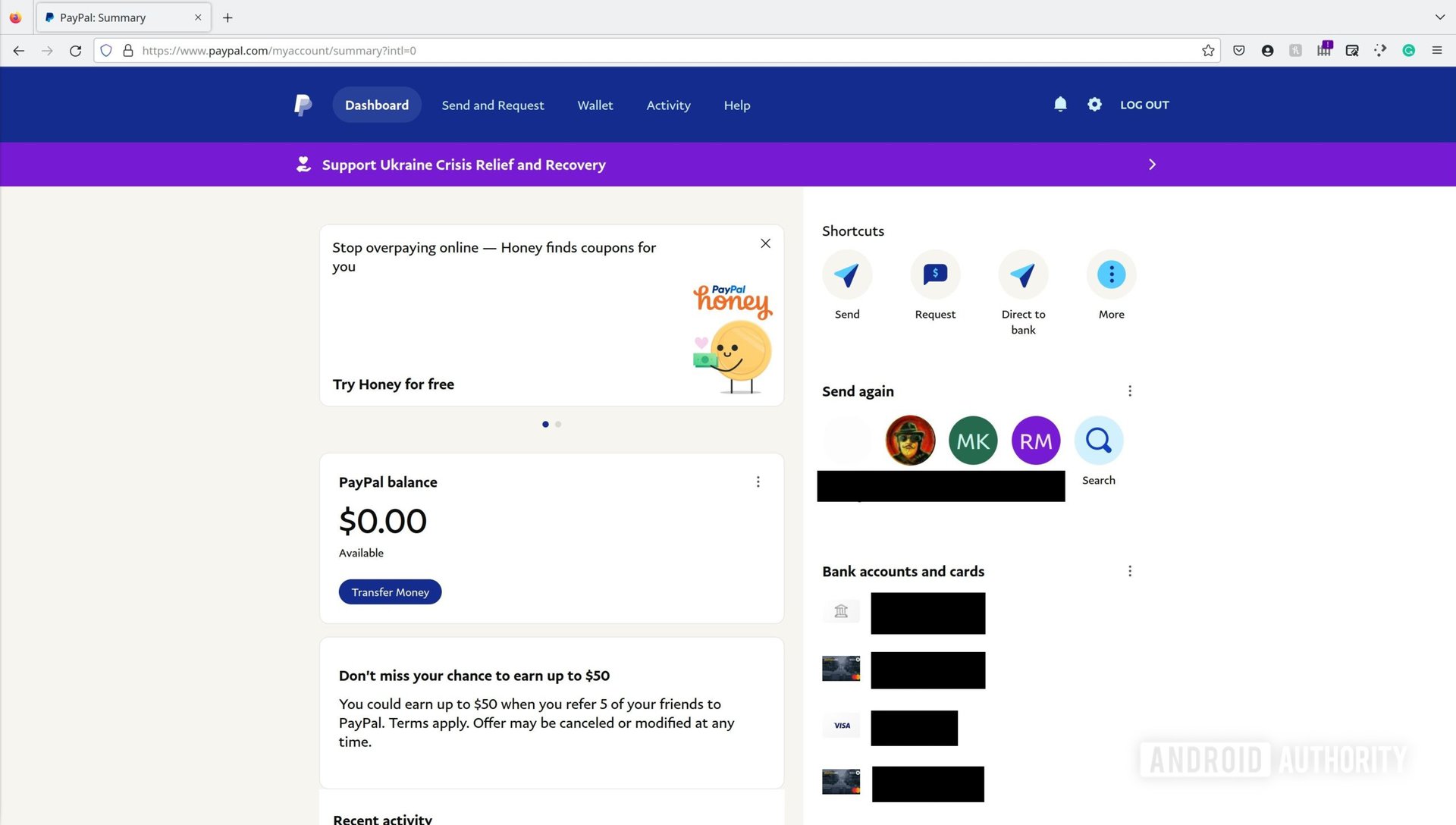
Task: Click the Search icon in Send again
Action: click(1098, 440)
